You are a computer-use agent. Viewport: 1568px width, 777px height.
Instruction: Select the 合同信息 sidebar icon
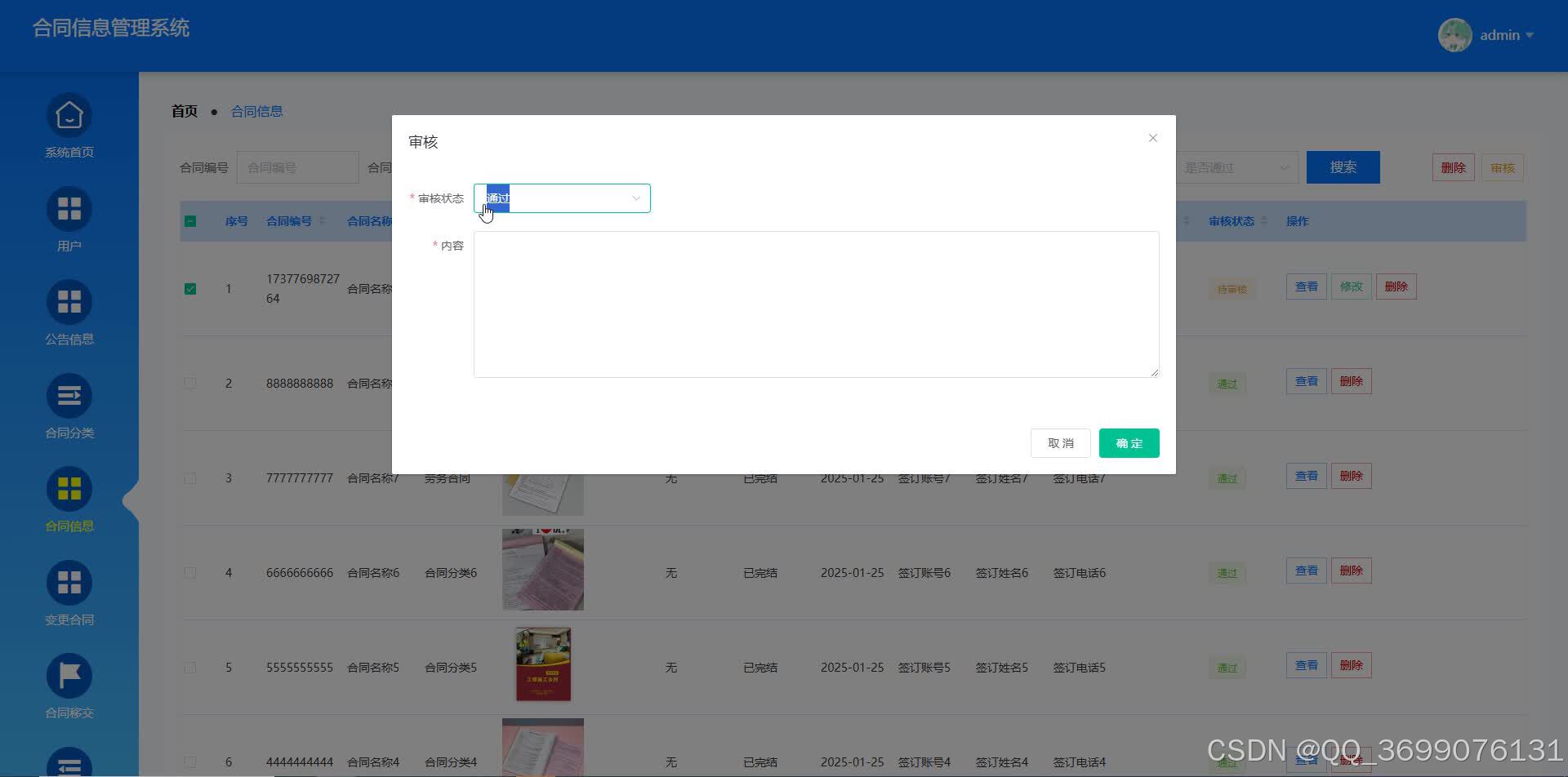[x=69, y=490]
